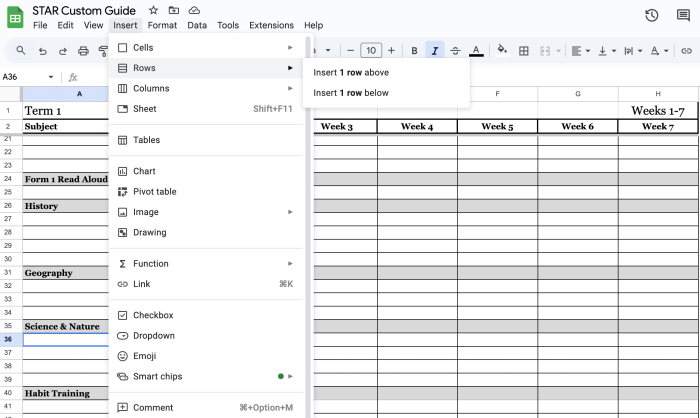
Task: Insert a Checkbox from the menu
Action: pyautogui.click(x=153, y=315)
